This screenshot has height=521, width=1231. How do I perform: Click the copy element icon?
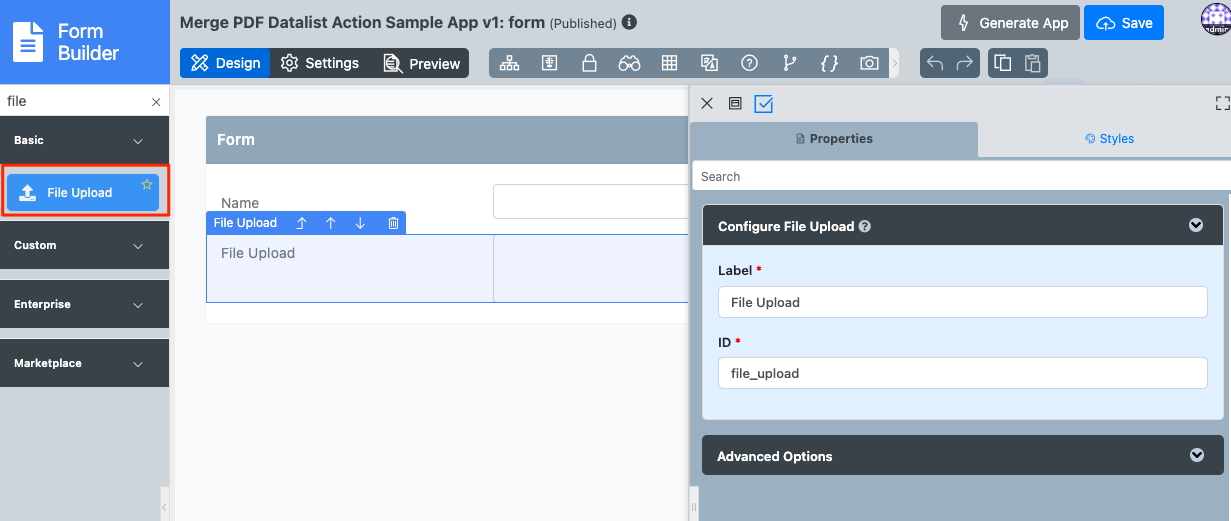[x=1002, y=63]
